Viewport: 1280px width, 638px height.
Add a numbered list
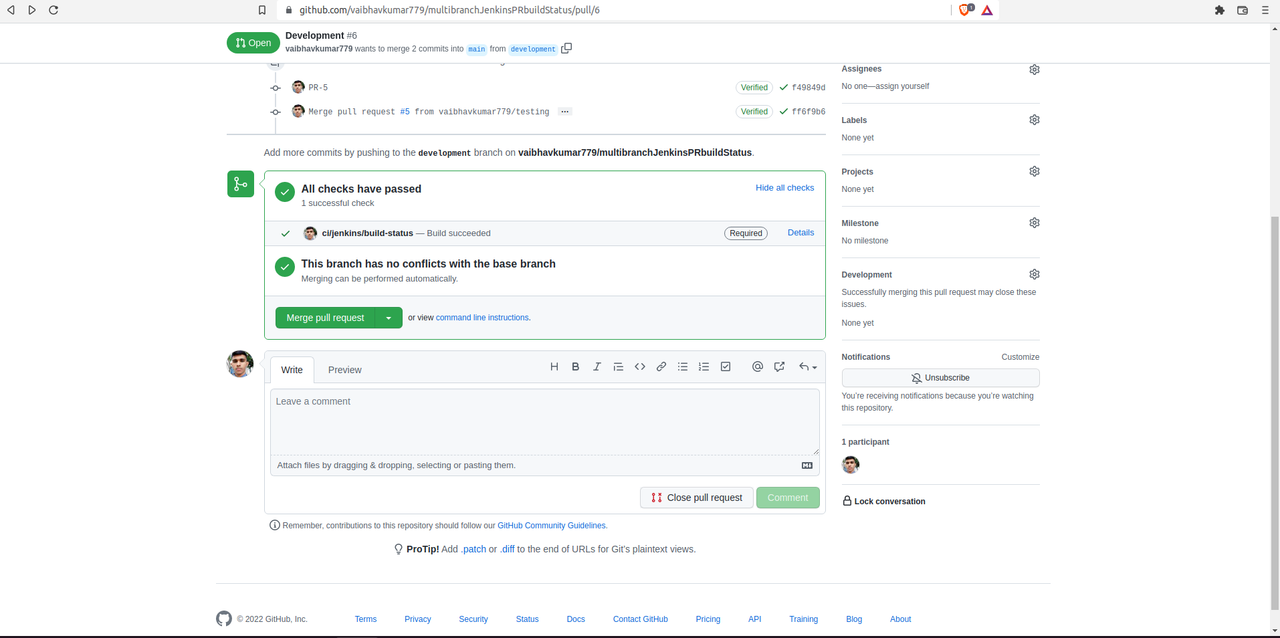point(704,367)
